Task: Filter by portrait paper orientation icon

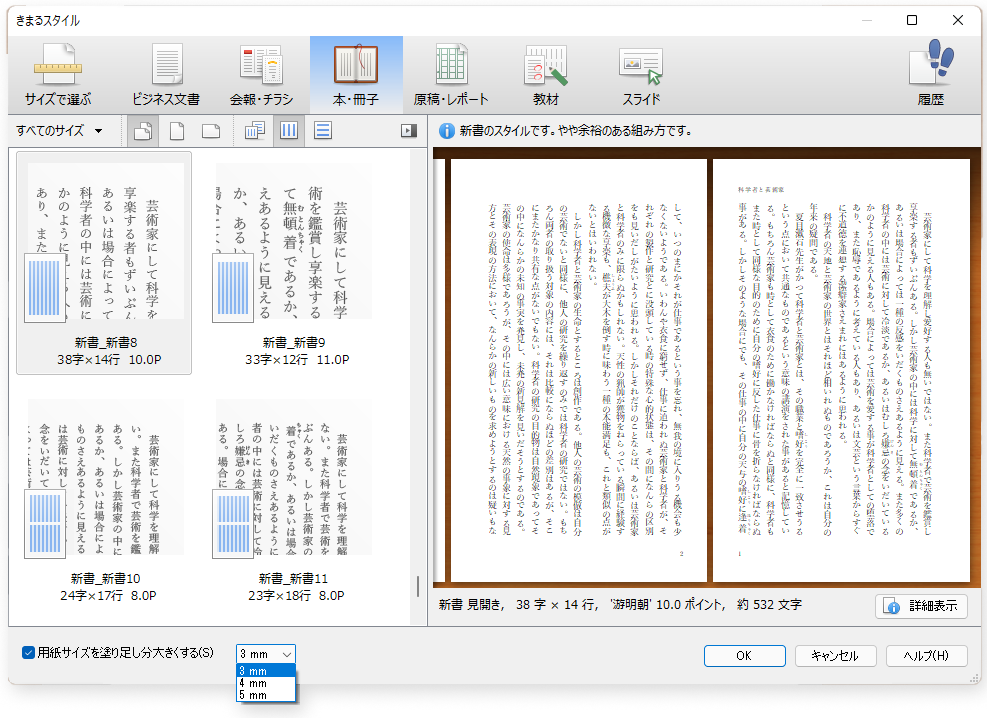Action: (176, 131)
